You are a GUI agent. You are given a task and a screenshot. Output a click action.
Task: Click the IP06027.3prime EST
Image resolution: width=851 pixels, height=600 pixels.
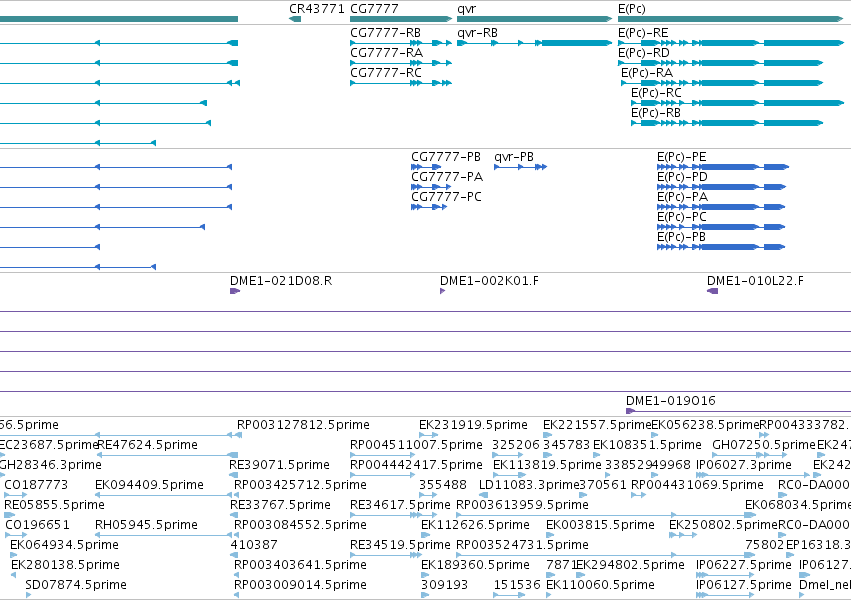(753, 475)
